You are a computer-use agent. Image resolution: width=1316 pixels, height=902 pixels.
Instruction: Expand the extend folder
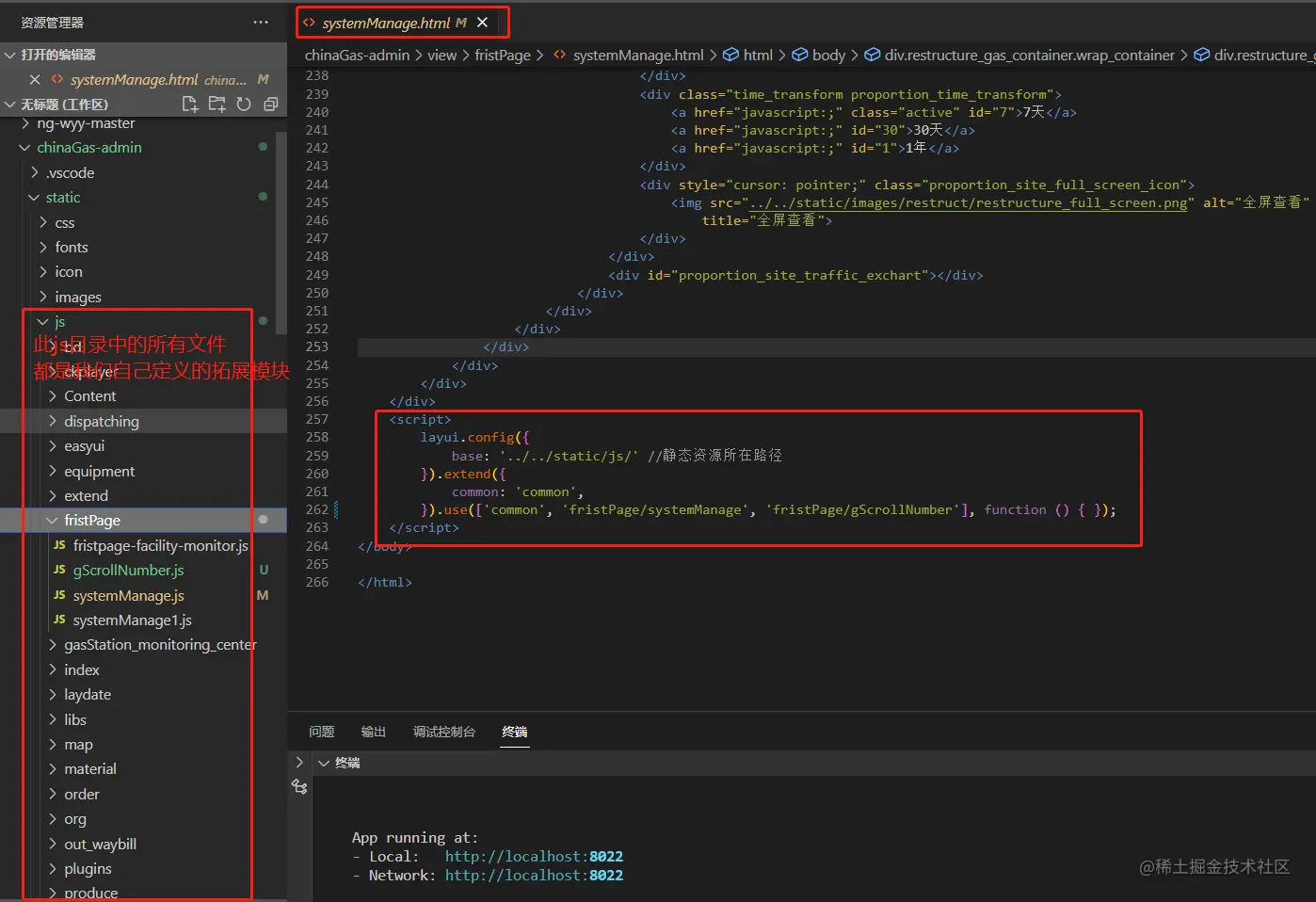[x=53, y=496]
